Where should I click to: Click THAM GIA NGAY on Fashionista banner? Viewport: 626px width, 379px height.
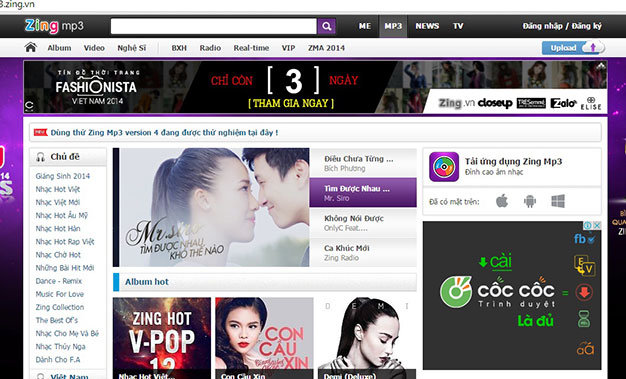[x=291, y=103]
